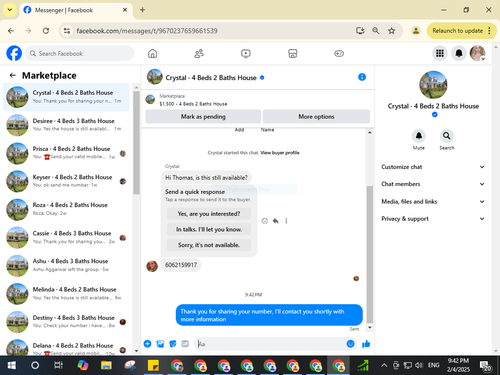500x375 pixels.
Task: Send "In talks. I'll let you know." response
Action: [x=209, y=229]
